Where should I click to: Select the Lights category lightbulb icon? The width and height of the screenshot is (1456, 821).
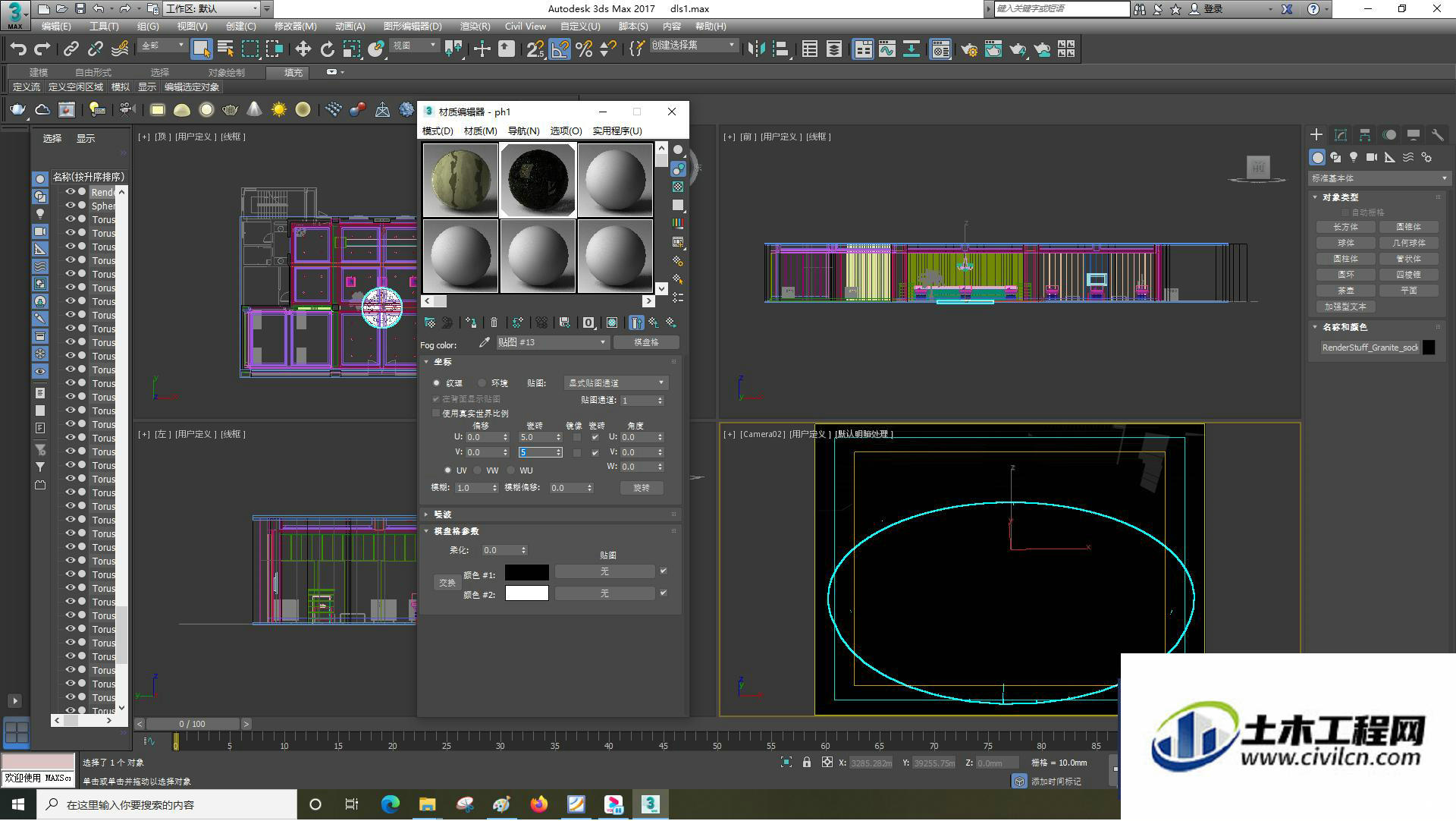pos(1354,157)
